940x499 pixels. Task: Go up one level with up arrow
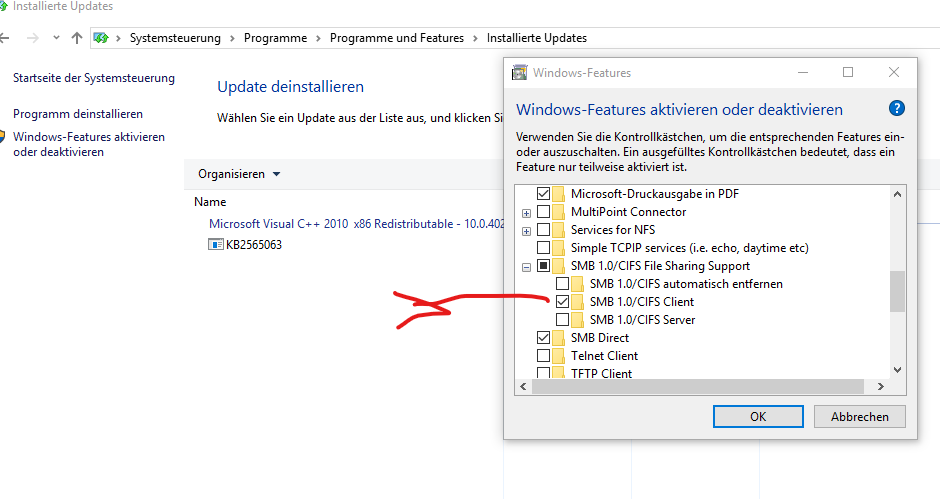(77, 38)
